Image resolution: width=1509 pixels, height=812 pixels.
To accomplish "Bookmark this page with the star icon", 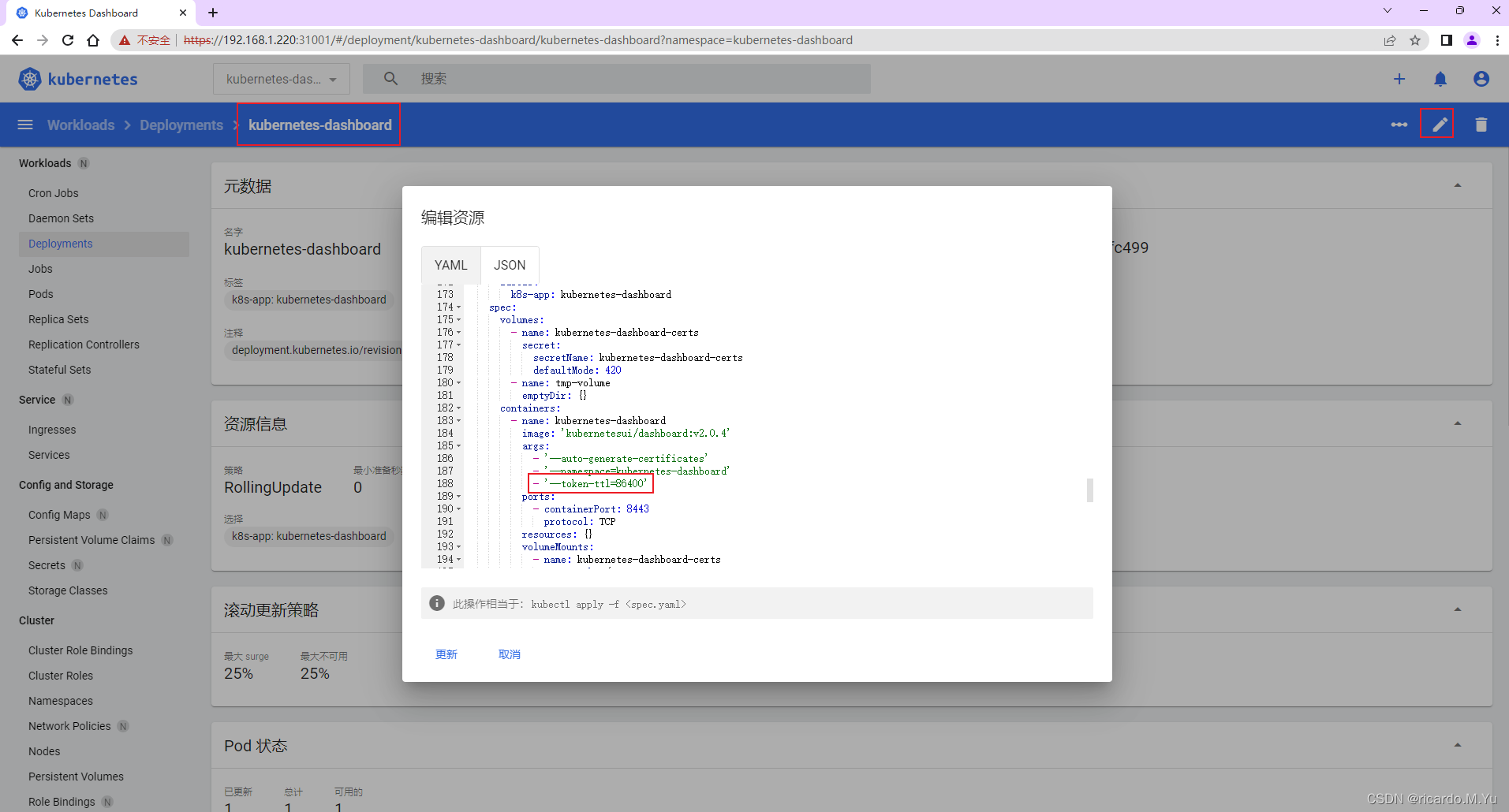I will pos(1415,40).
